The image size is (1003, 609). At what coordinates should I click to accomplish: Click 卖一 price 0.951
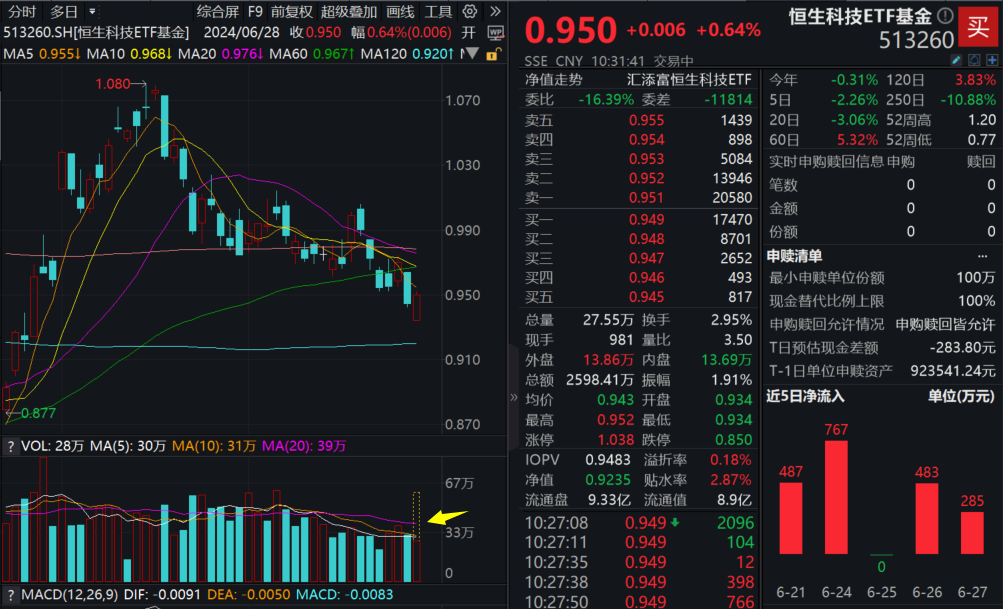(646, 198)
